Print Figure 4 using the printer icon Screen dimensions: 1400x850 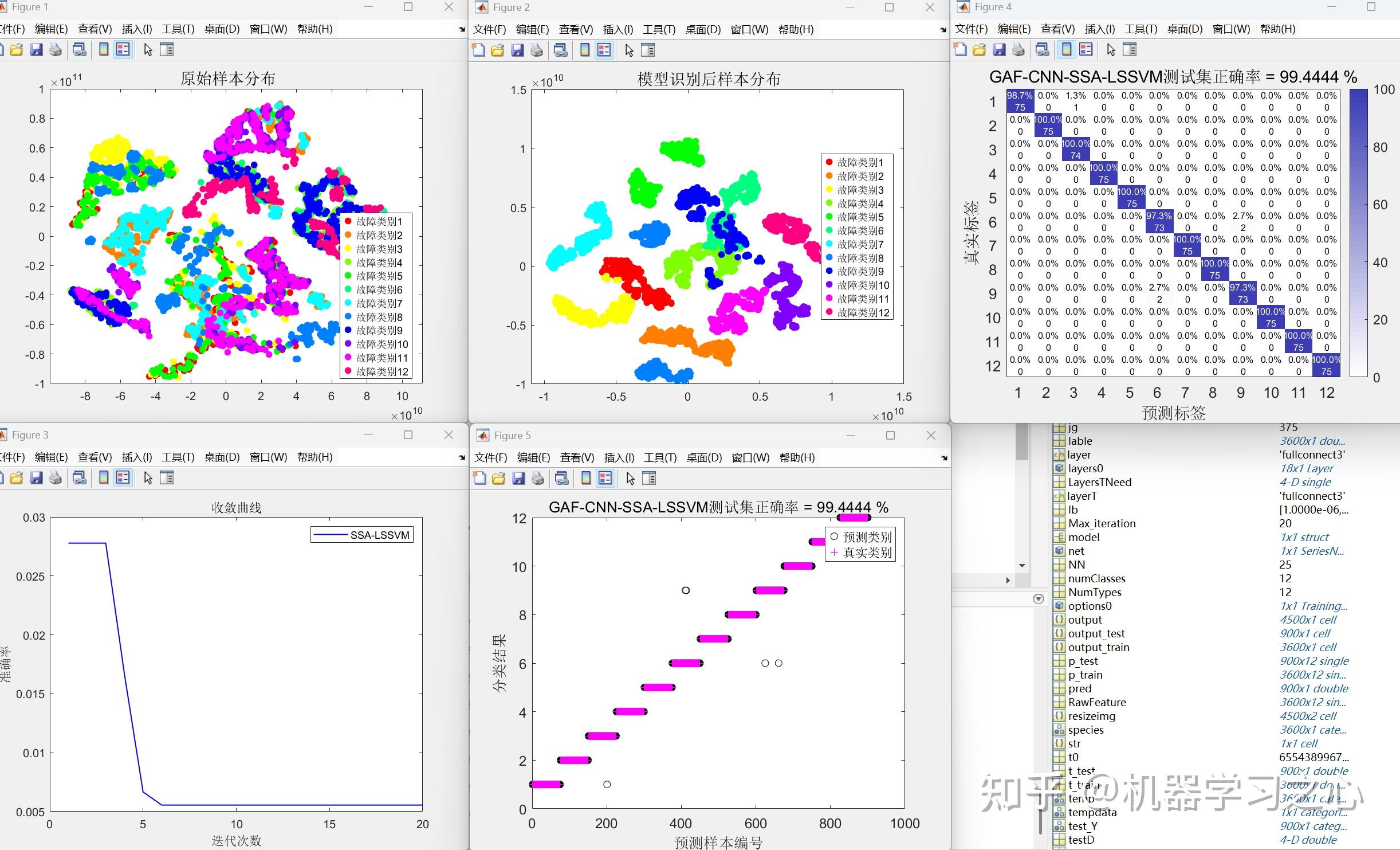coord(1018,50)
